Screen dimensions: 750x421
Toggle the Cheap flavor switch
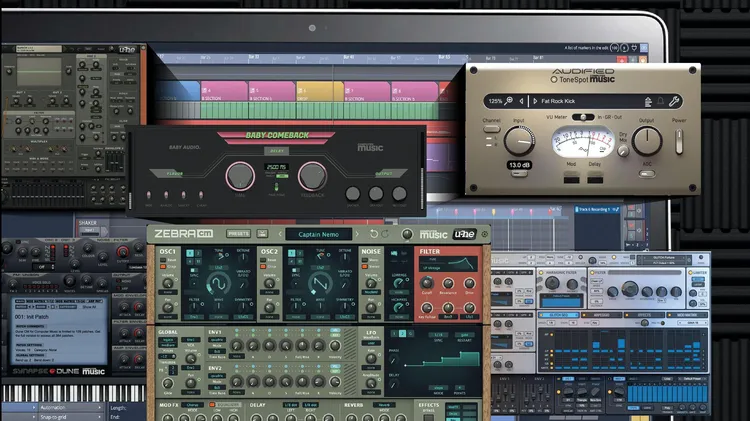(201, 195)
